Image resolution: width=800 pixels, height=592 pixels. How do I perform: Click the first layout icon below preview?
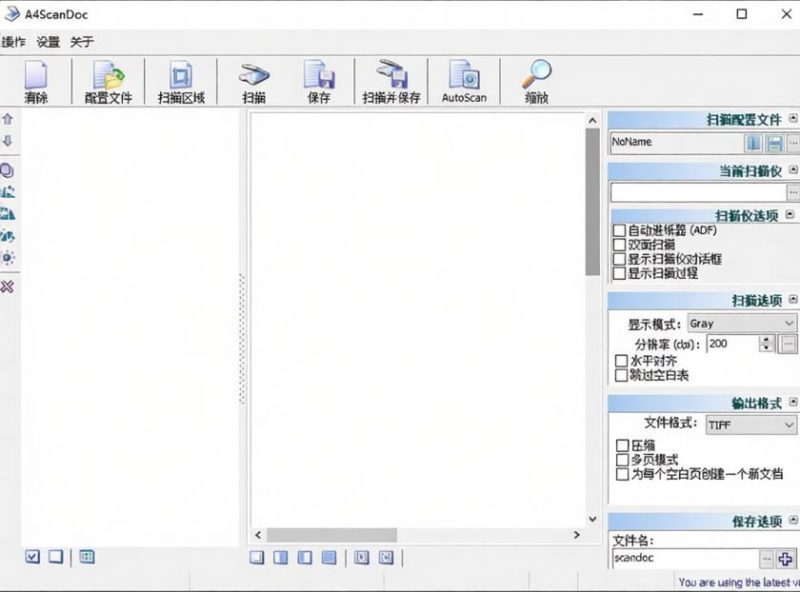point(257,557)
